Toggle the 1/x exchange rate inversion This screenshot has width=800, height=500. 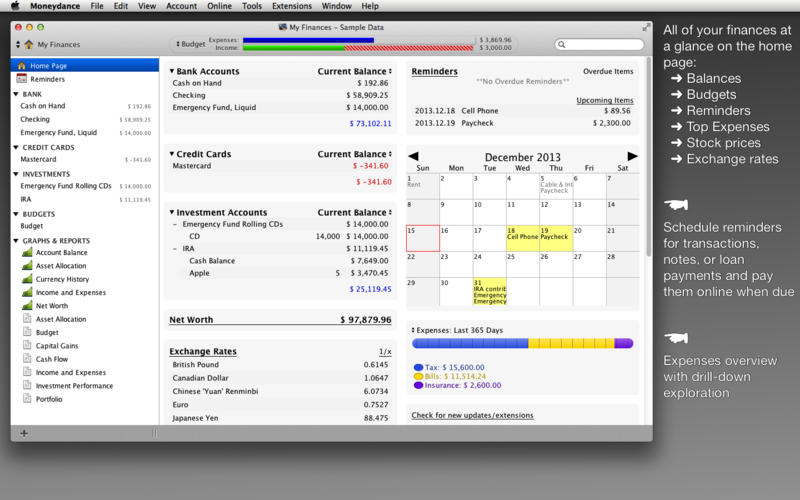point(385,352)
